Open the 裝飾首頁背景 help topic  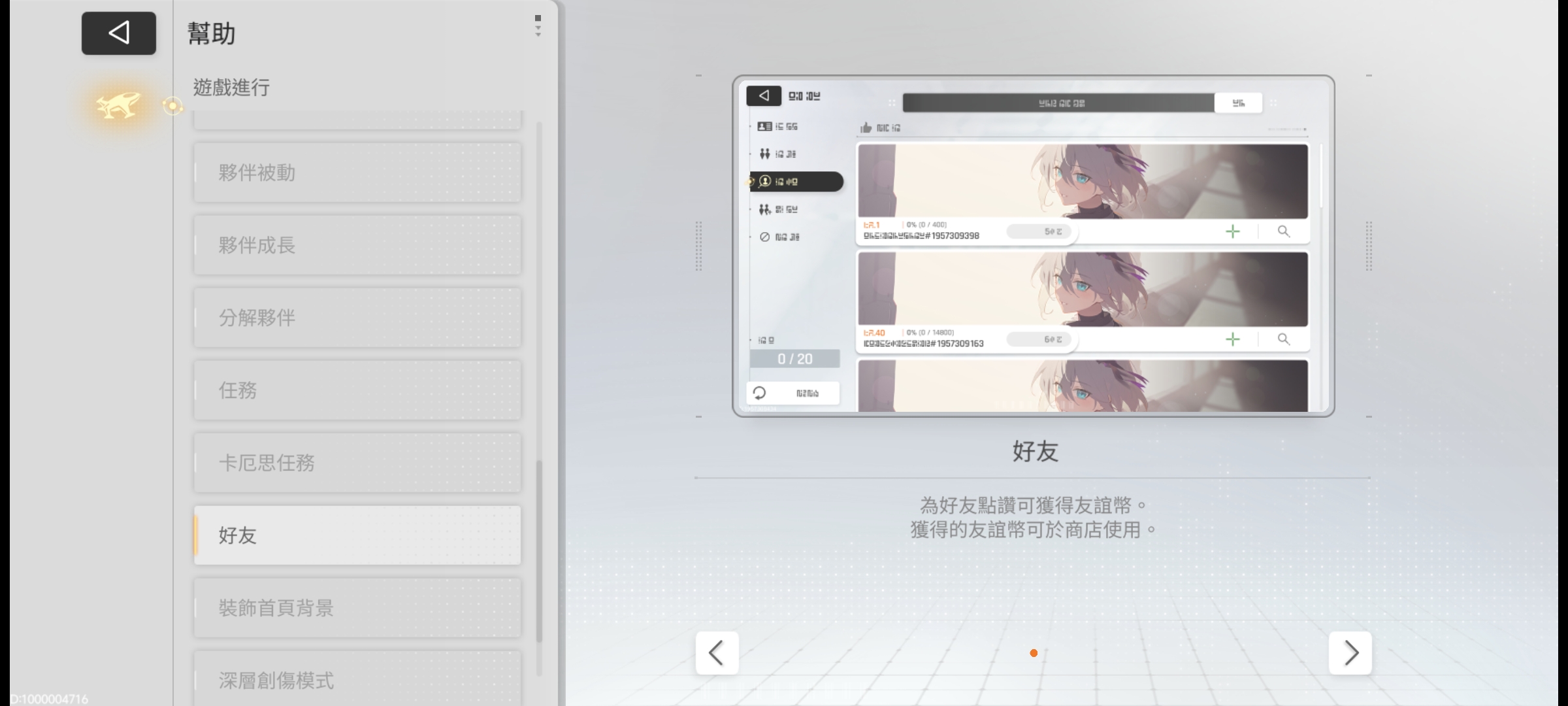(x=357, y=608)
